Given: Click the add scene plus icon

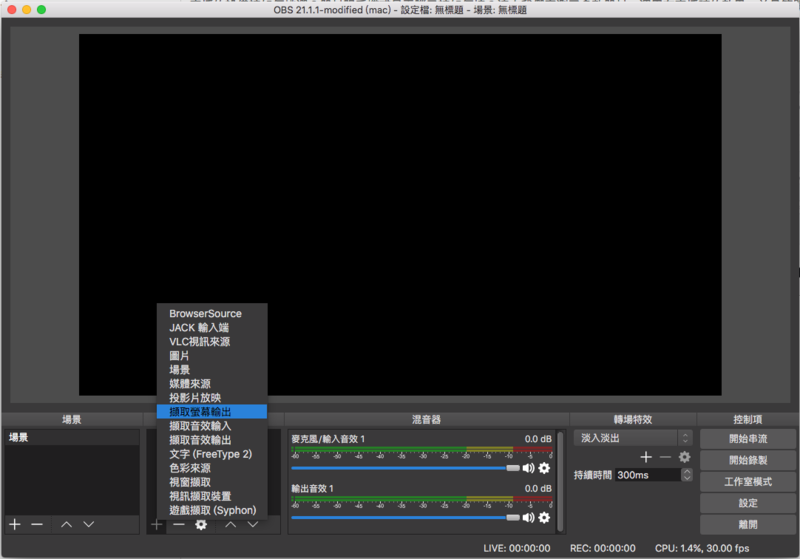Looking at the screenshot, I should tap(14, 524).
